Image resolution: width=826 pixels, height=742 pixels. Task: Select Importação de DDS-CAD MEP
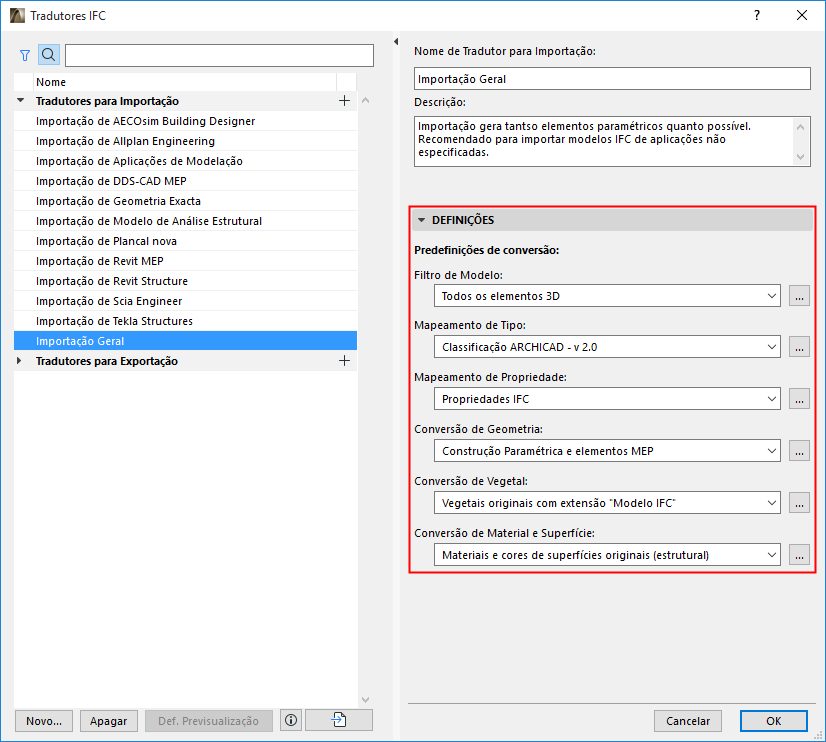click(185, 181)
